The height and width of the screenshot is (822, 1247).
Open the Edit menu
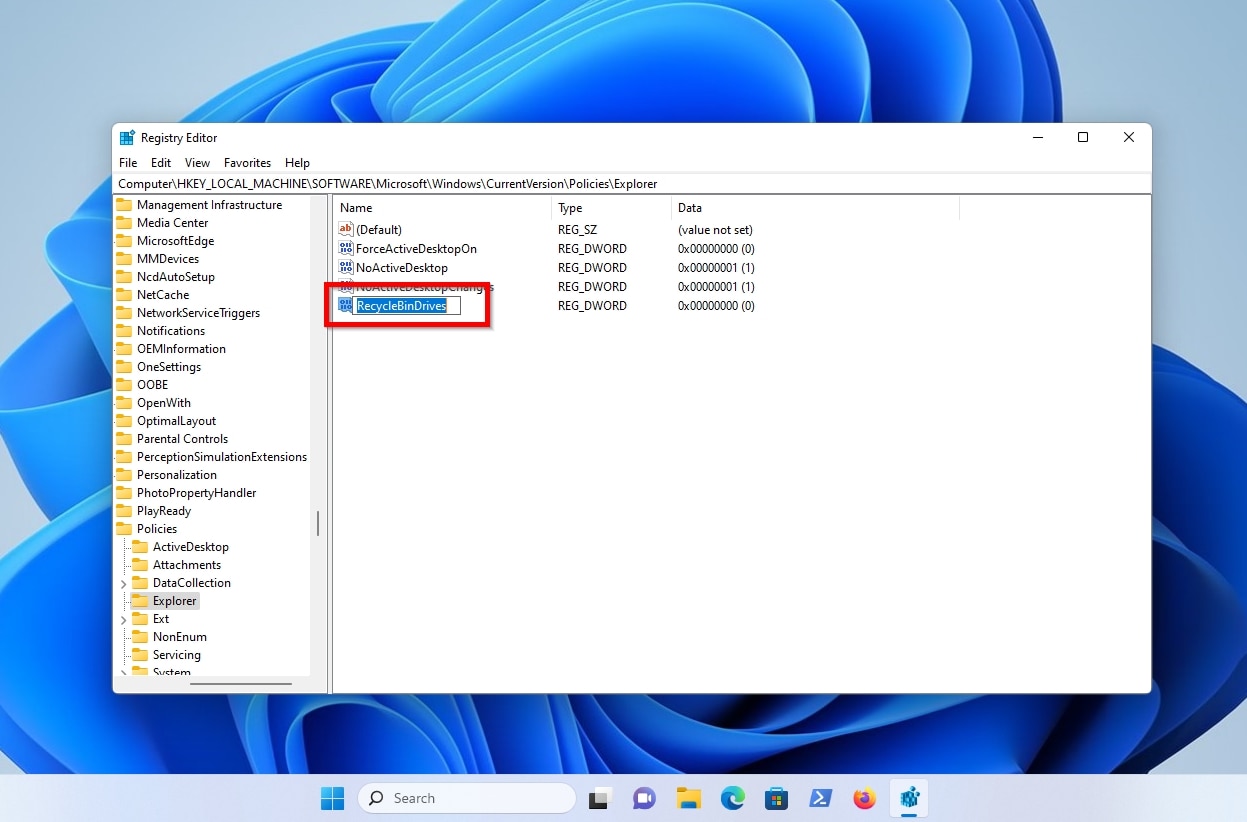pyautogui.click(x=160, y=162)
